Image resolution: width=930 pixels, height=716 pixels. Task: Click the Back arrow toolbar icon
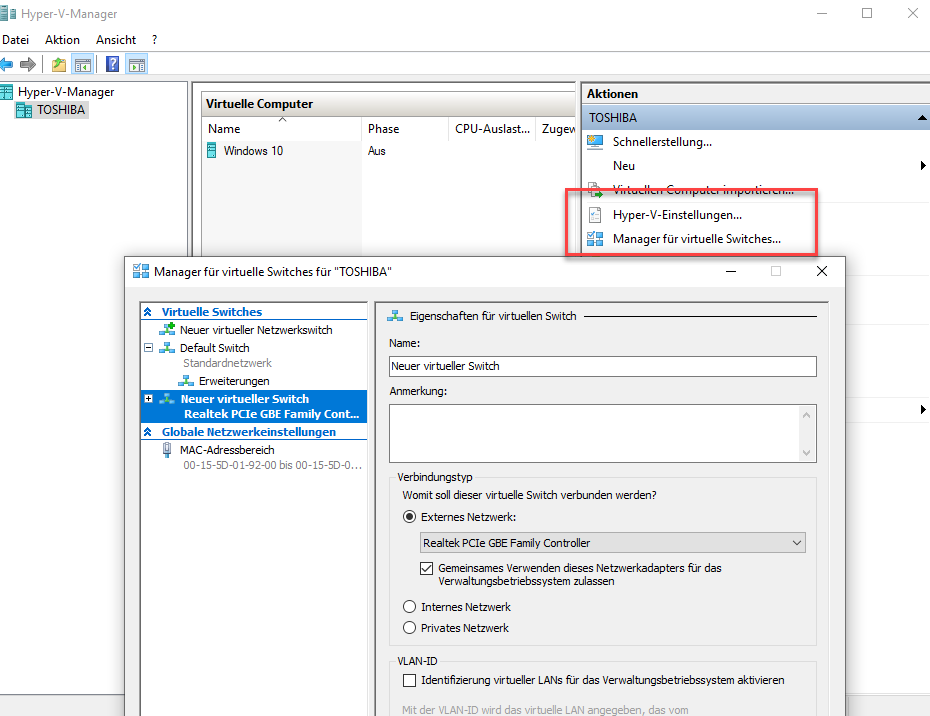pyautogui.click(x=7, y=64)
